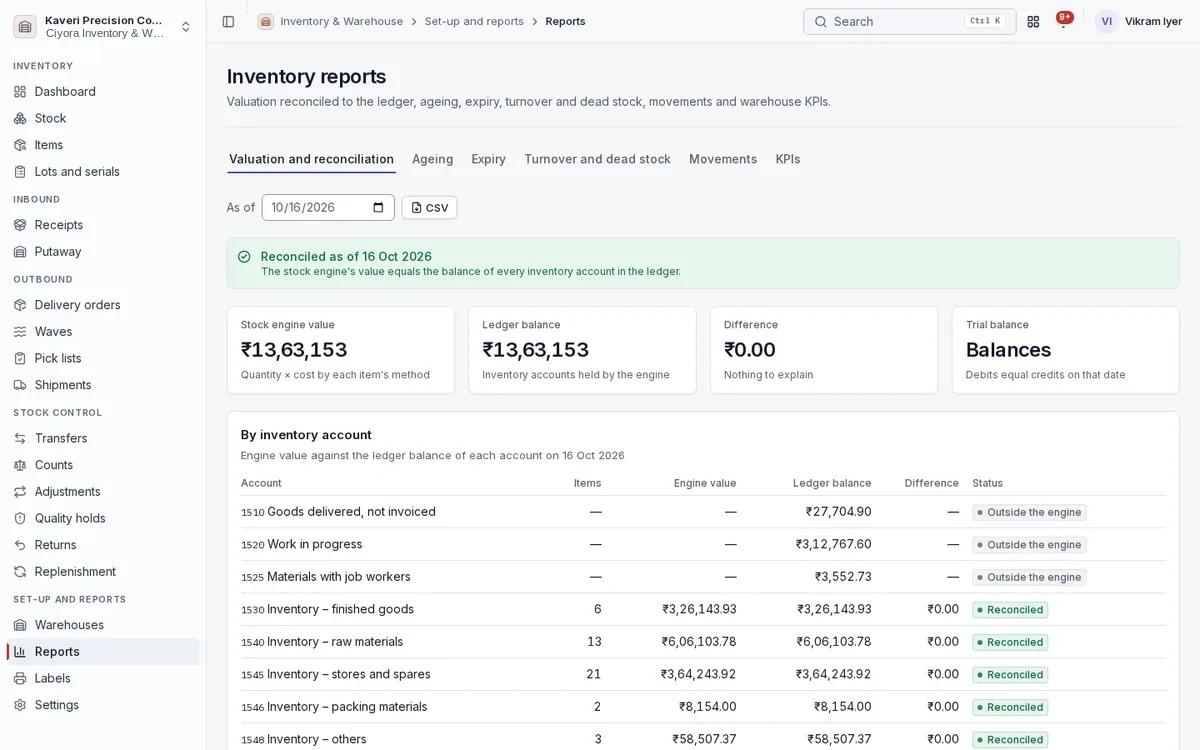Switch to Valuation and reconciliation tab

(x=311, y=159)
